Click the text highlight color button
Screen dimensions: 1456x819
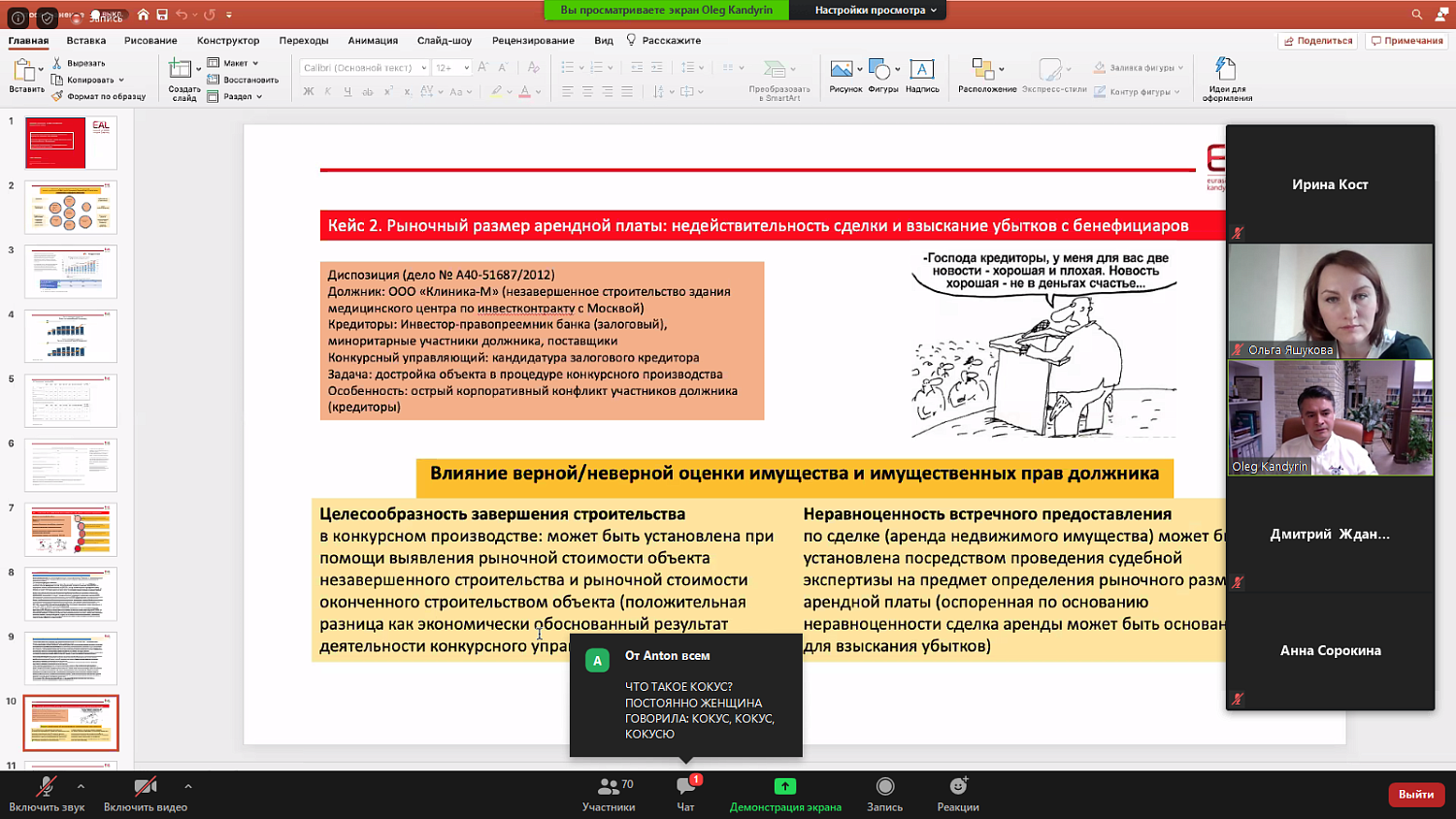click(x=496, y=91)
